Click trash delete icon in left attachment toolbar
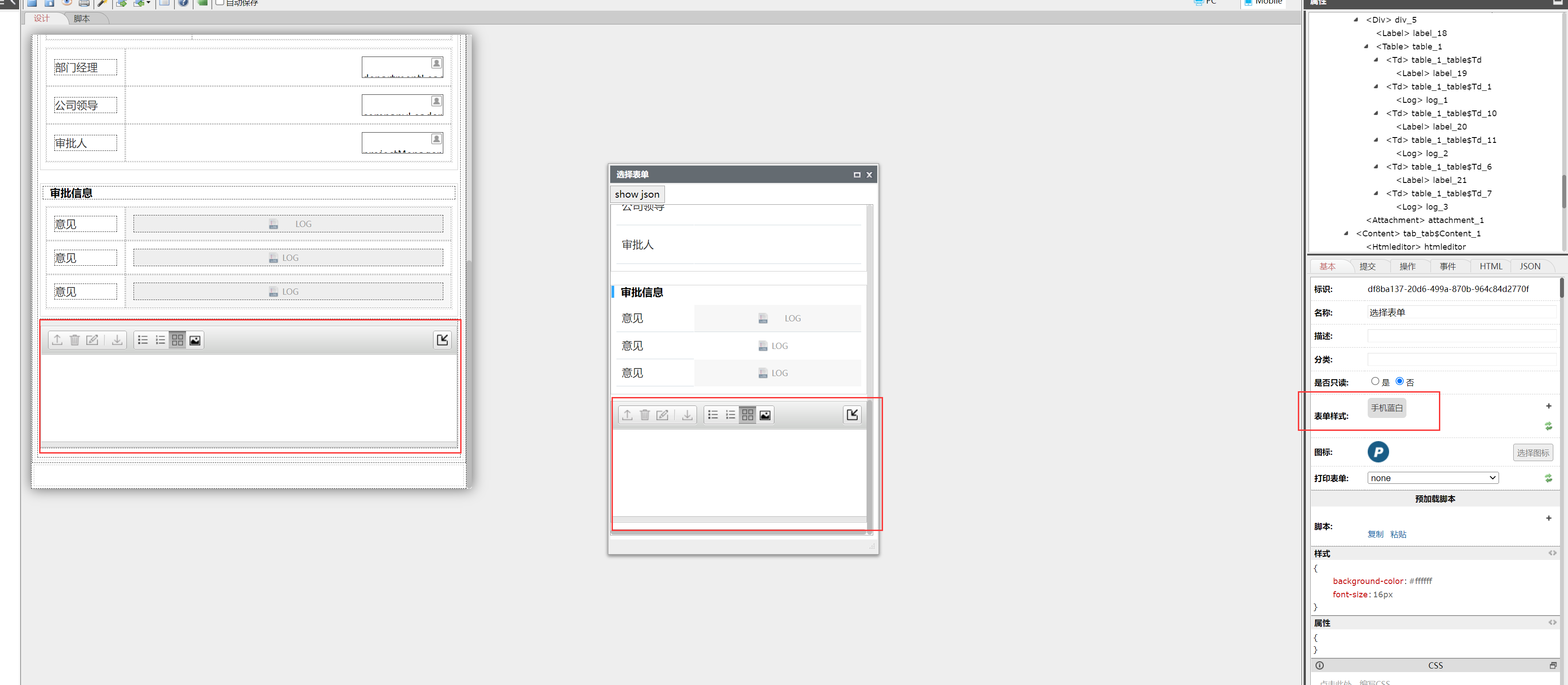The width and height of the screenshot is (1568, 685). [74, 340]
